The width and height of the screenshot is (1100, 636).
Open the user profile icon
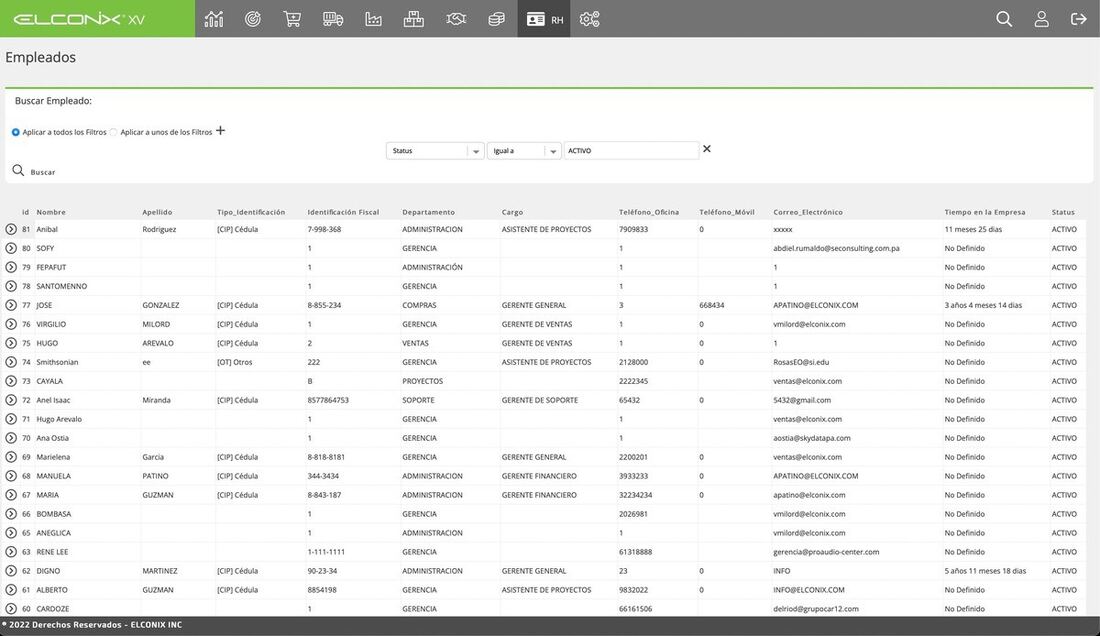(1042, 19)
